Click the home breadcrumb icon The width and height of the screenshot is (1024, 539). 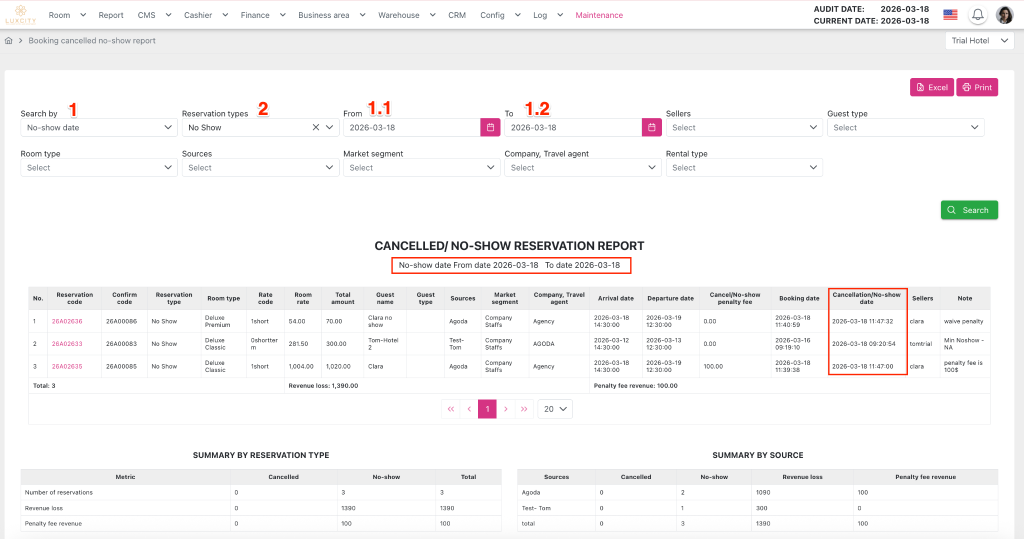pyautogui.click(x=9, y=41)
